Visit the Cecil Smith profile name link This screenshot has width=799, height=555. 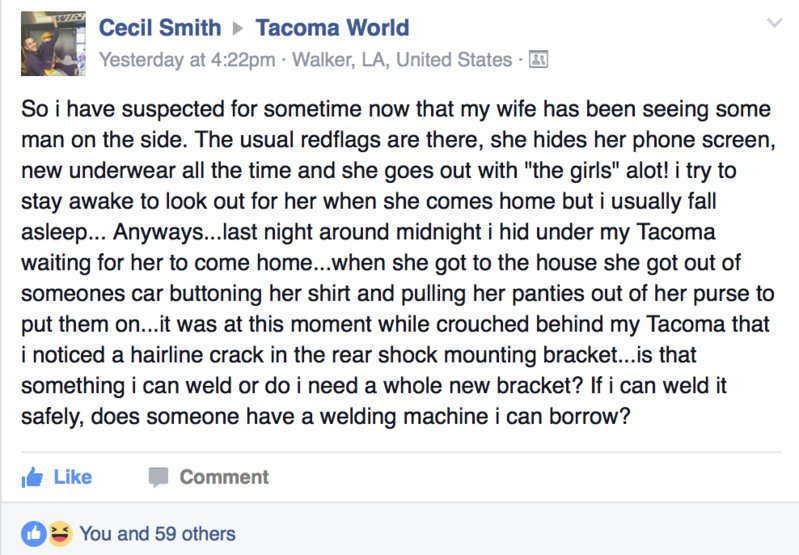(160, 28)
